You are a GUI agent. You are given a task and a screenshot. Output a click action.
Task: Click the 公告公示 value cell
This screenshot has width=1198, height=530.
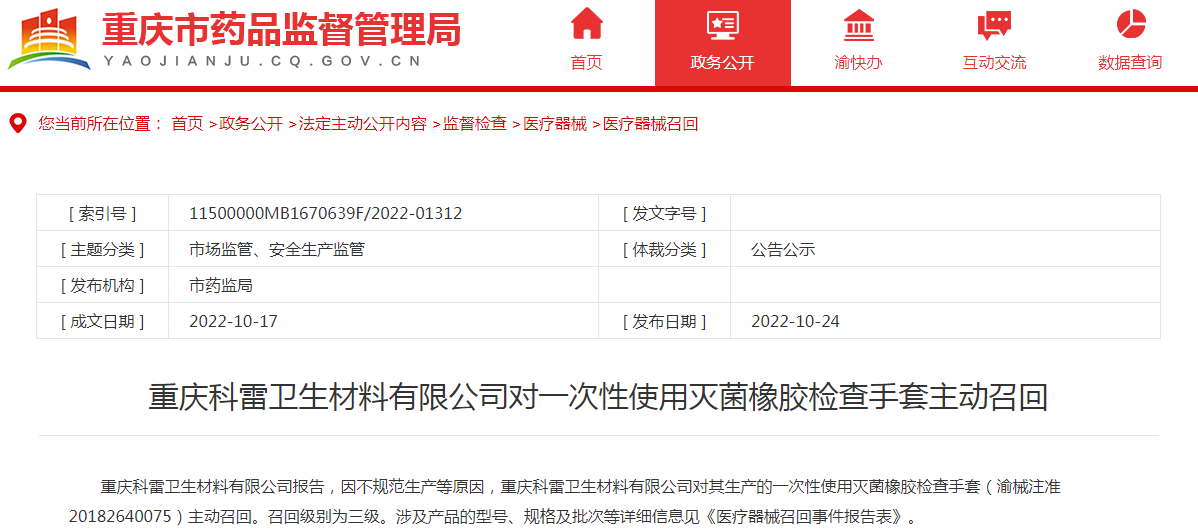(945, 250)
